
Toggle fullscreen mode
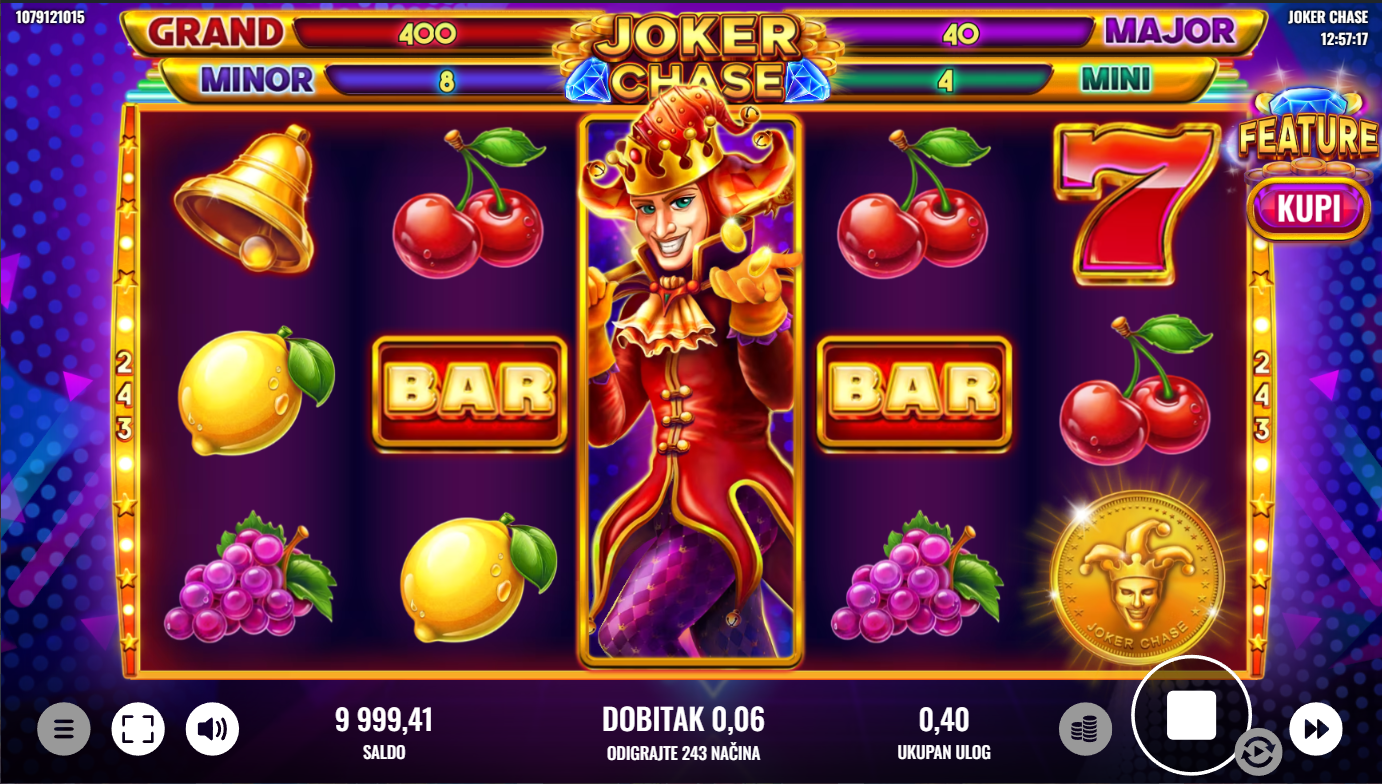coord(138,729)
